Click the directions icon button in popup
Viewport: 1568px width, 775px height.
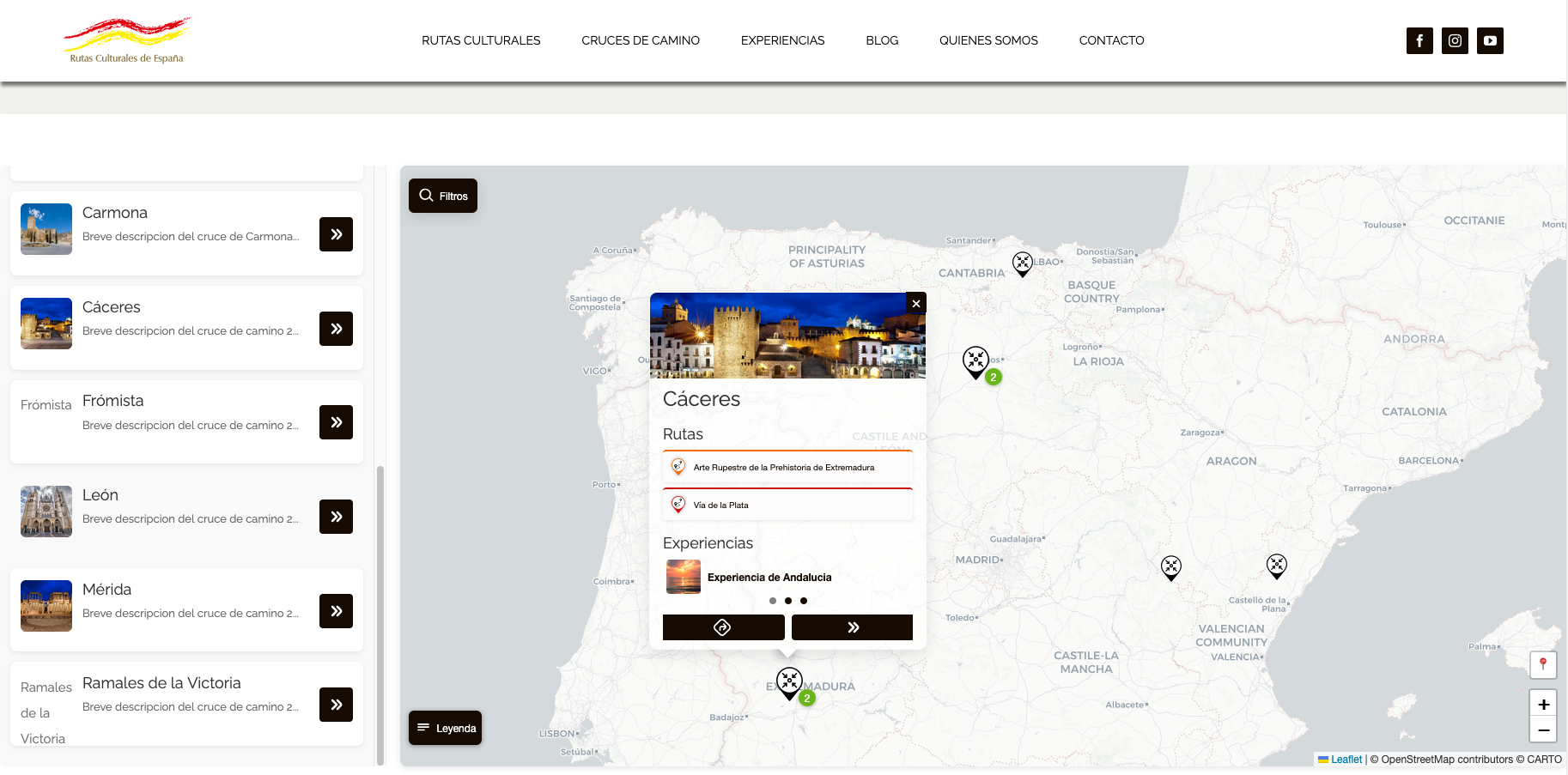723,627
